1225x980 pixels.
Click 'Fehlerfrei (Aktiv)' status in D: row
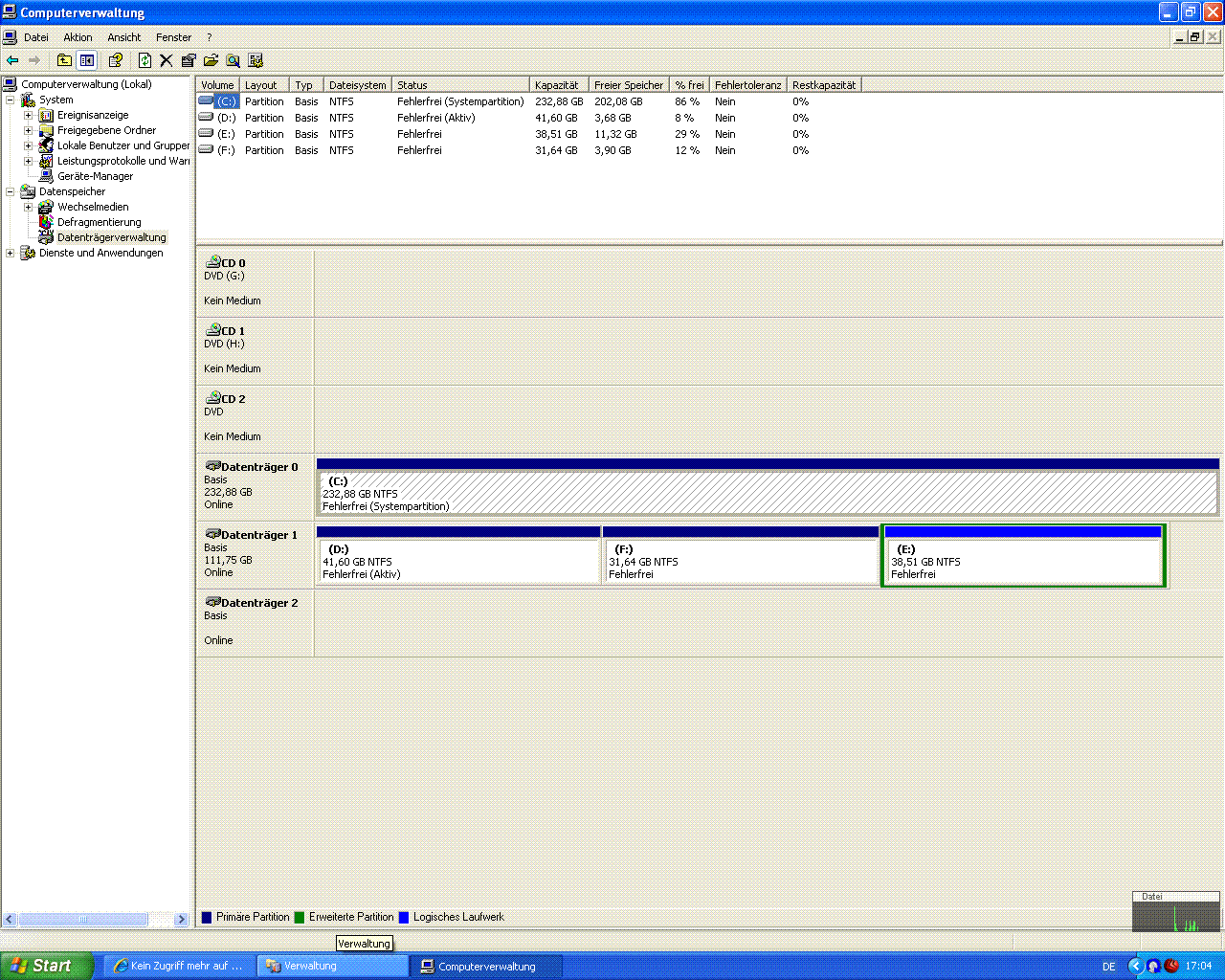pyautogui.click(x=435, y=118)
